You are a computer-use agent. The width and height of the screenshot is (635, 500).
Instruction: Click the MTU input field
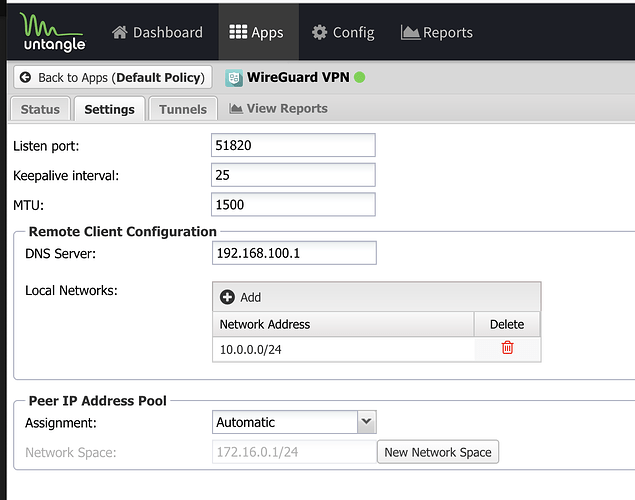coord(293,204)
